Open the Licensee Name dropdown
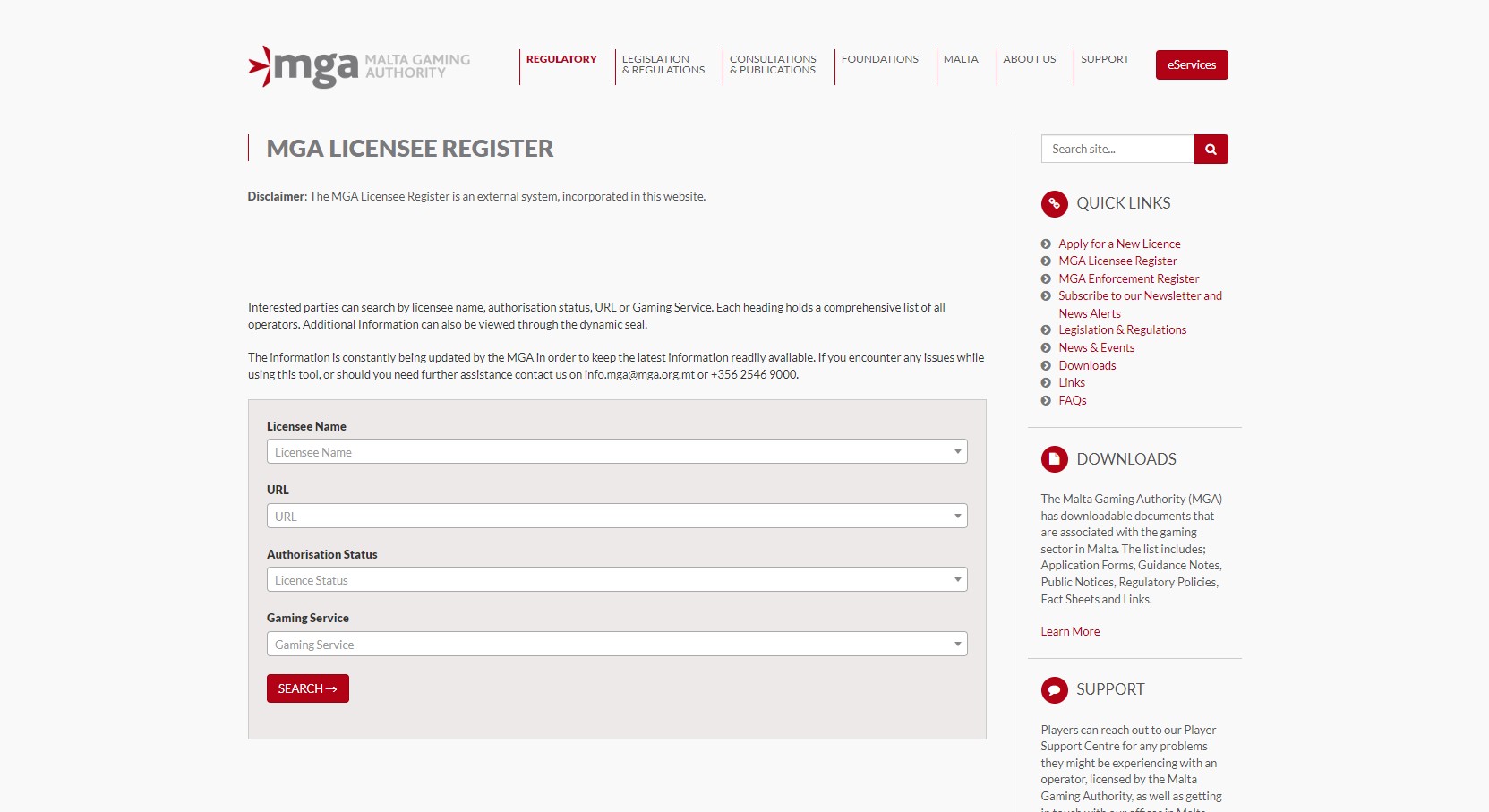Screen dimensions: 1489x812 click(617, 451)
